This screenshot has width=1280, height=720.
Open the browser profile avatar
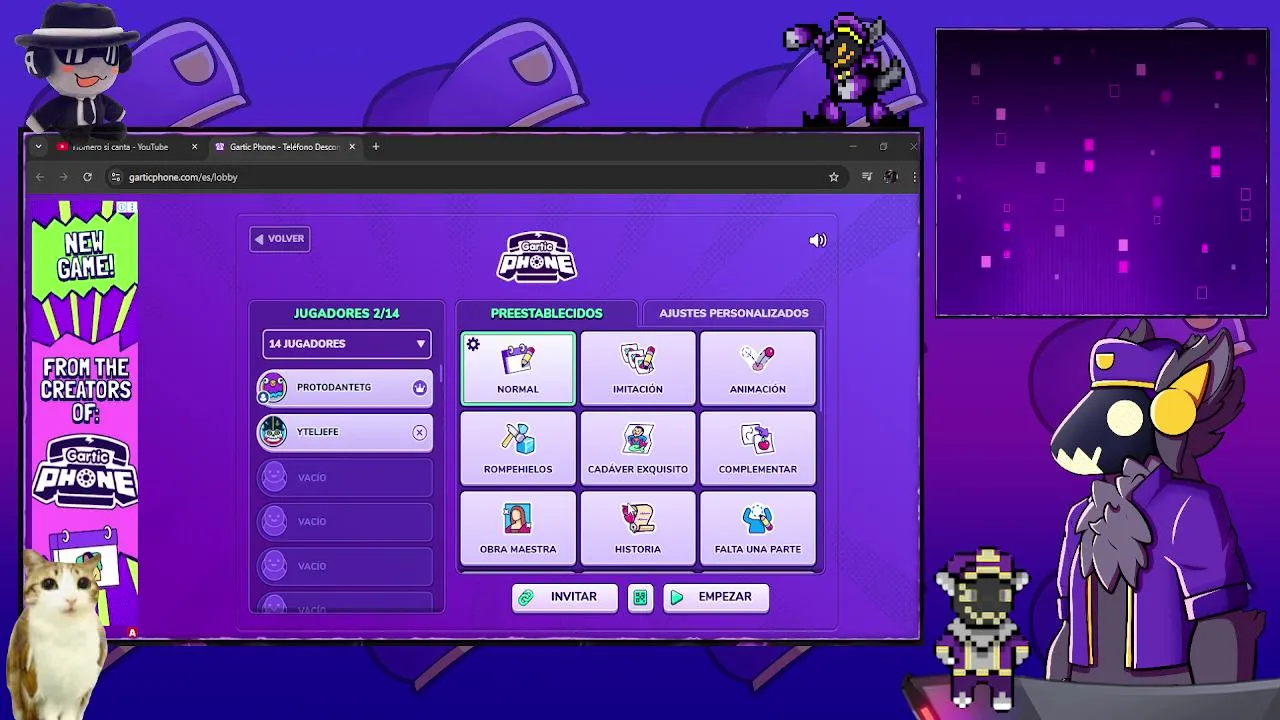891,177
